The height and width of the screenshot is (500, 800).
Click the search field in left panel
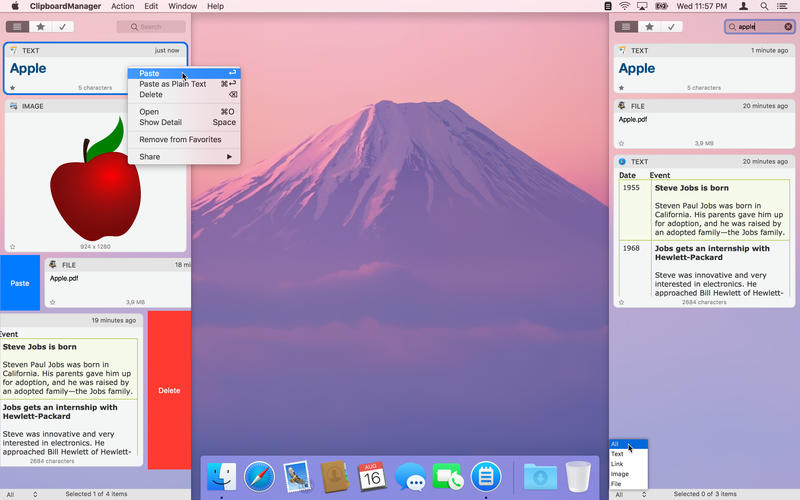(151, 27)
